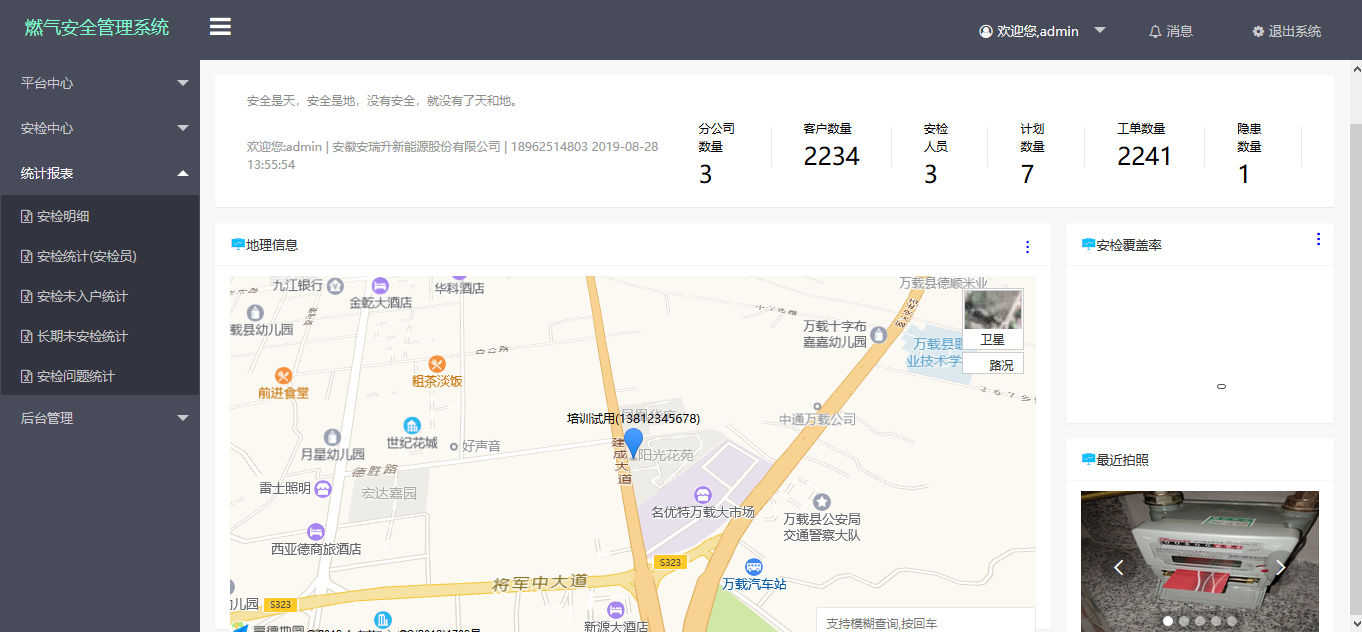Screen dimensions: 1362x632
Task: Click the 最近拍照 panel chart icon
Action: tap(1086, 460)
